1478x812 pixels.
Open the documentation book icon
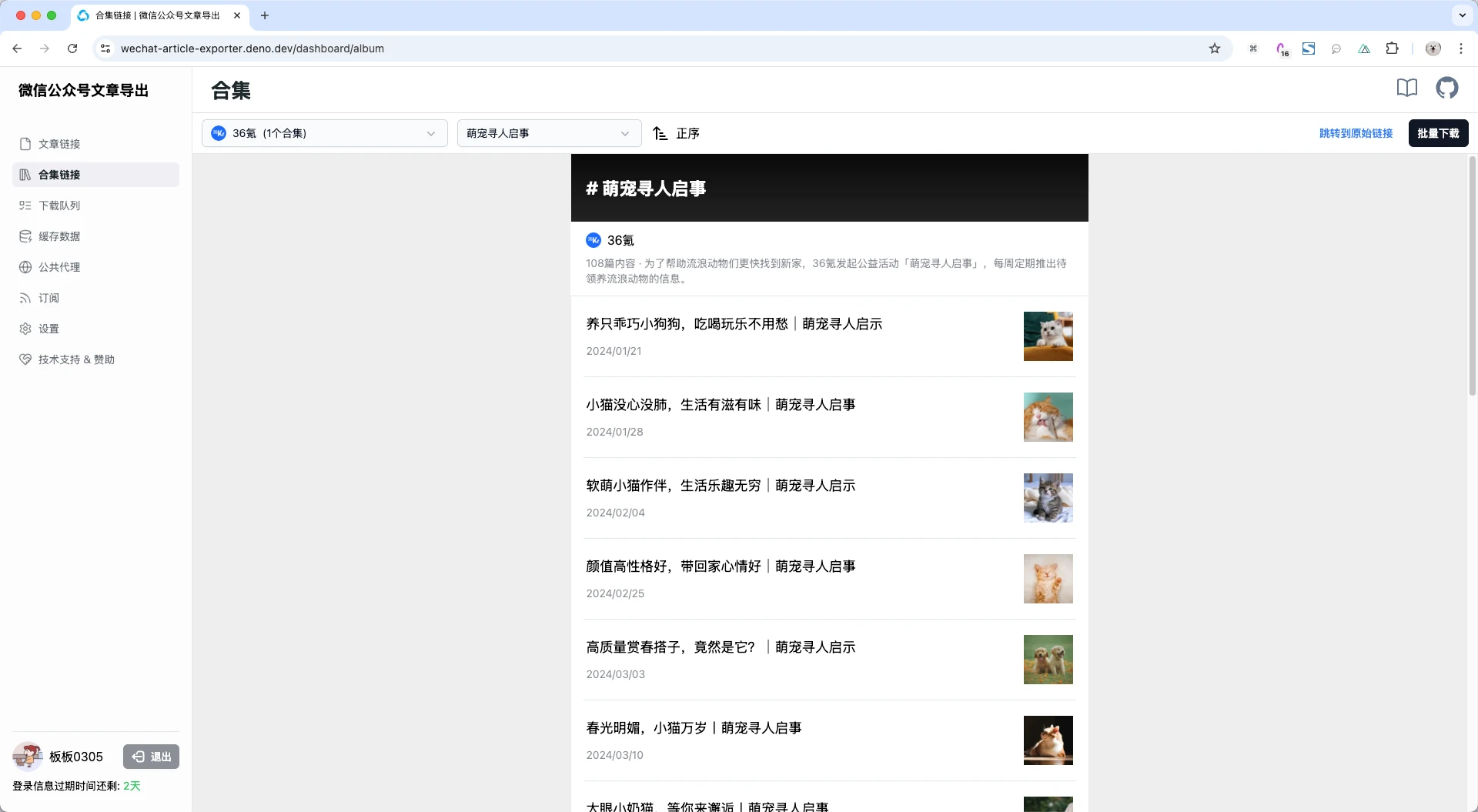pyautogui.click(x=1406, y=89)
